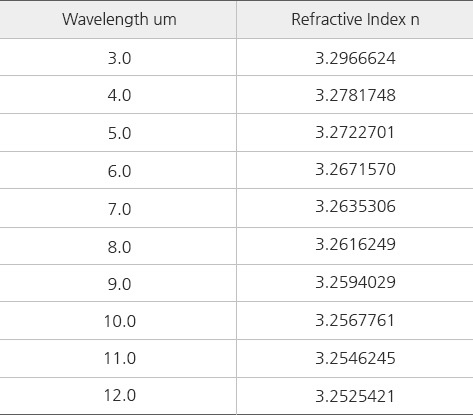The height and width of the screenshot is (415, 473).
Task: Click the refractive index value 3.2671570
Action: click(355, 169)
